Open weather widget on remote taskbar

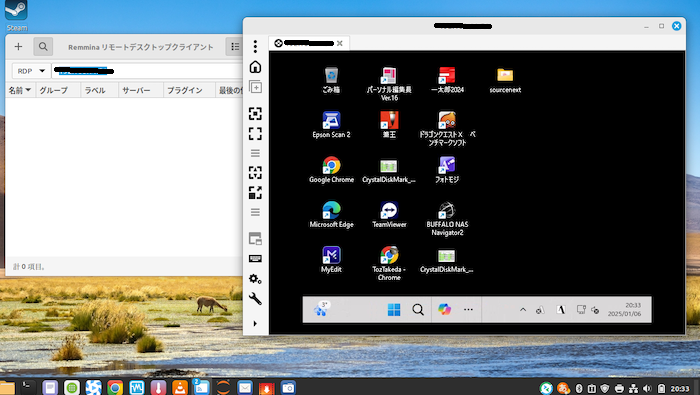tap(321, 309)
